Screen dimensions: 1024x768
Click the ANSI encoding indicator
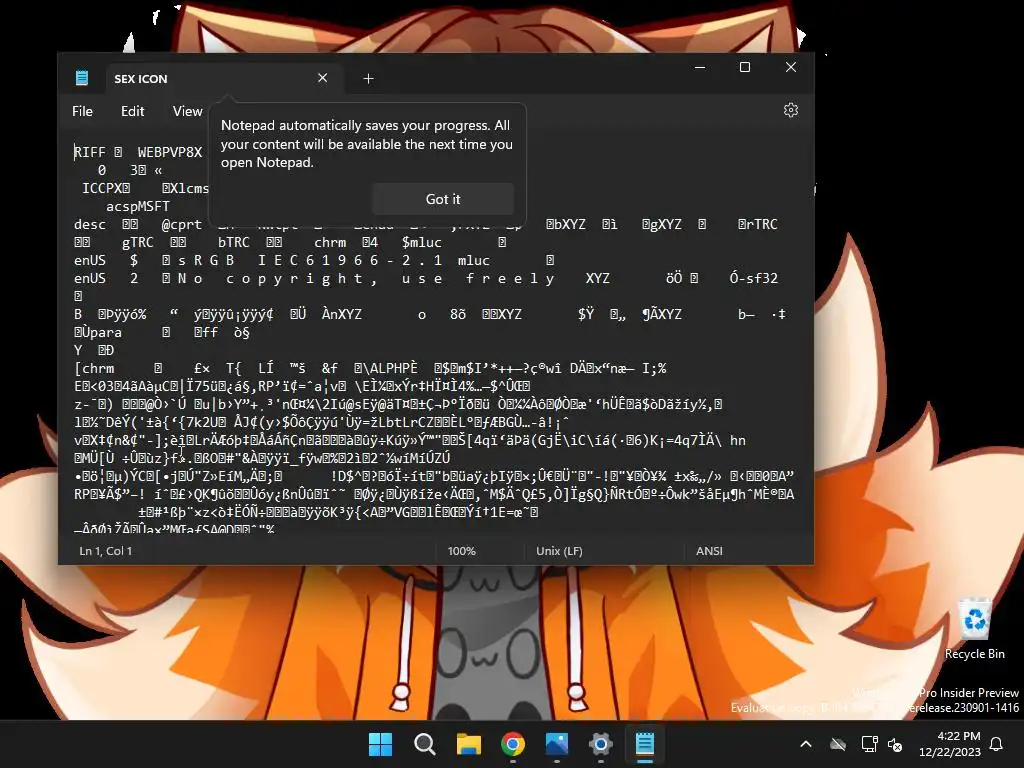[709, 551]
